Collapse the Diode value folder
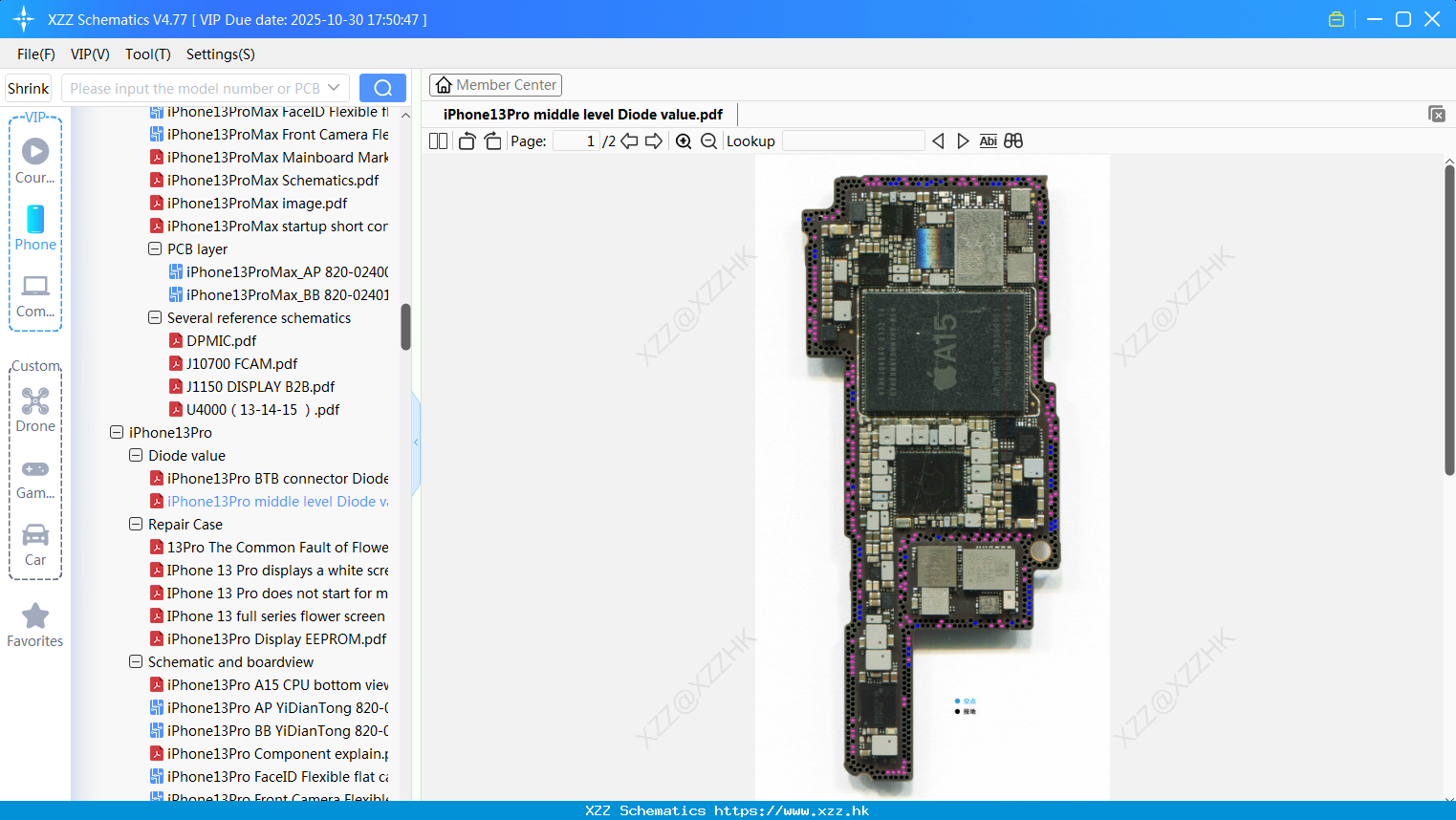Viewport: 1456px width, 820px height. click(x=136, y=455)
